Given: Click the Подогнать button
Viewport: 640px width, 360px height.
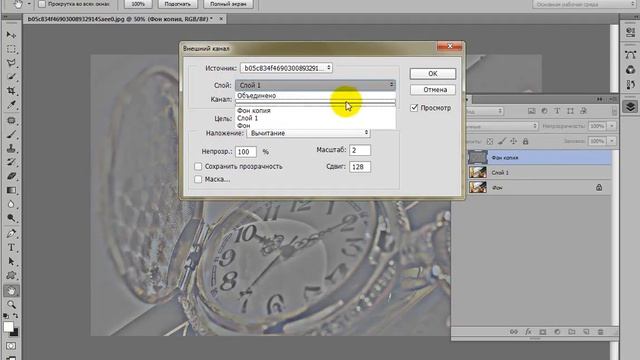Looking at the screenshot, I should (178, 4).
